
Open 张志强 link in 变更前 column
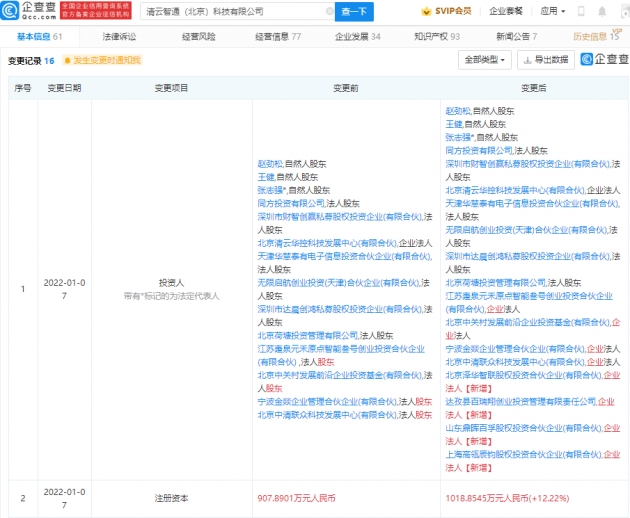click(270, 190)
